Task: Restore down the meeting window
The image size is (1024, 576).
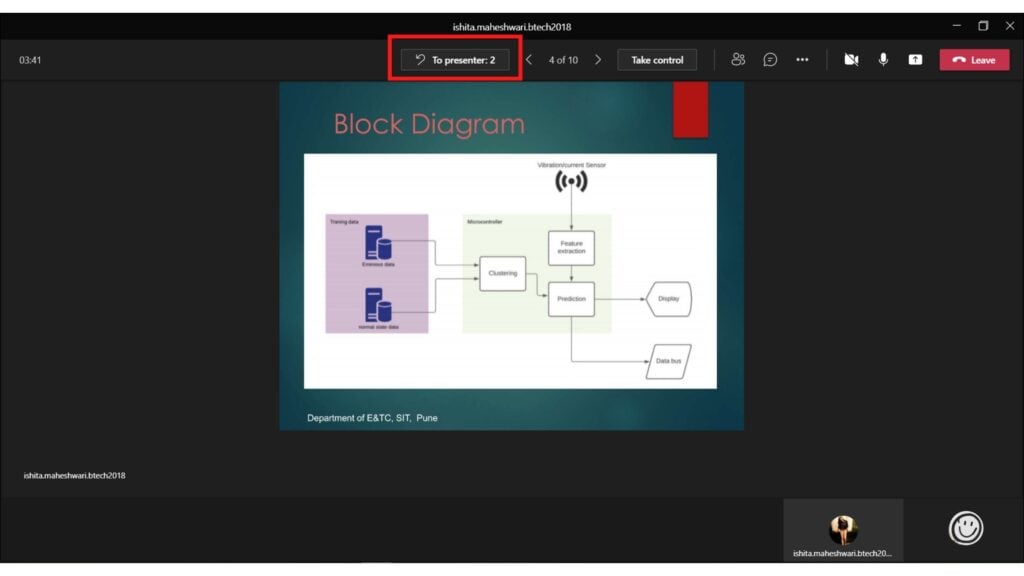Action: (x=984, y=25)
